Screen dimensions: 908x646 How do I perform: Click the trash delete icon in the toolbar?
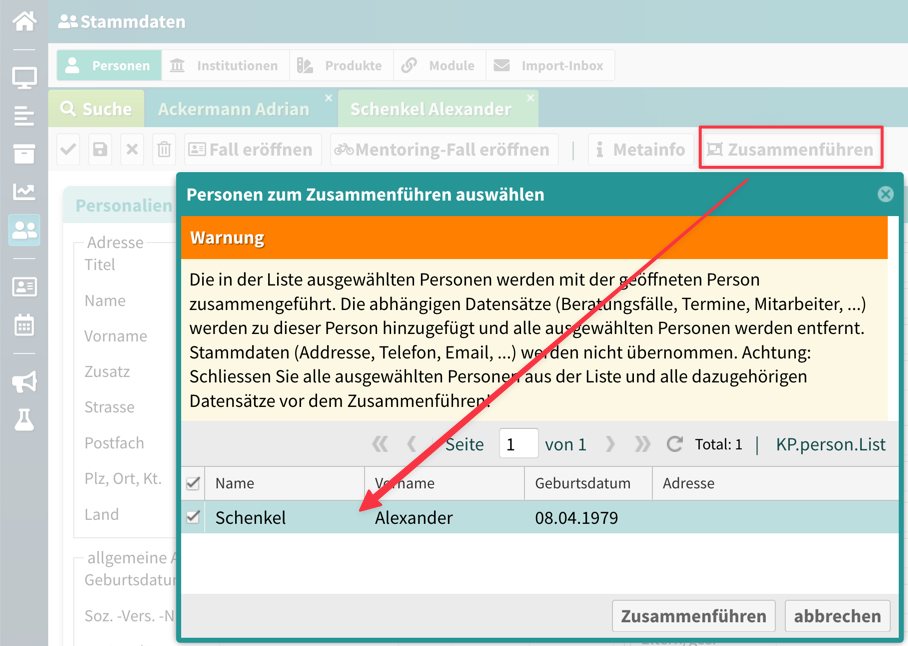tap(164, 150)
